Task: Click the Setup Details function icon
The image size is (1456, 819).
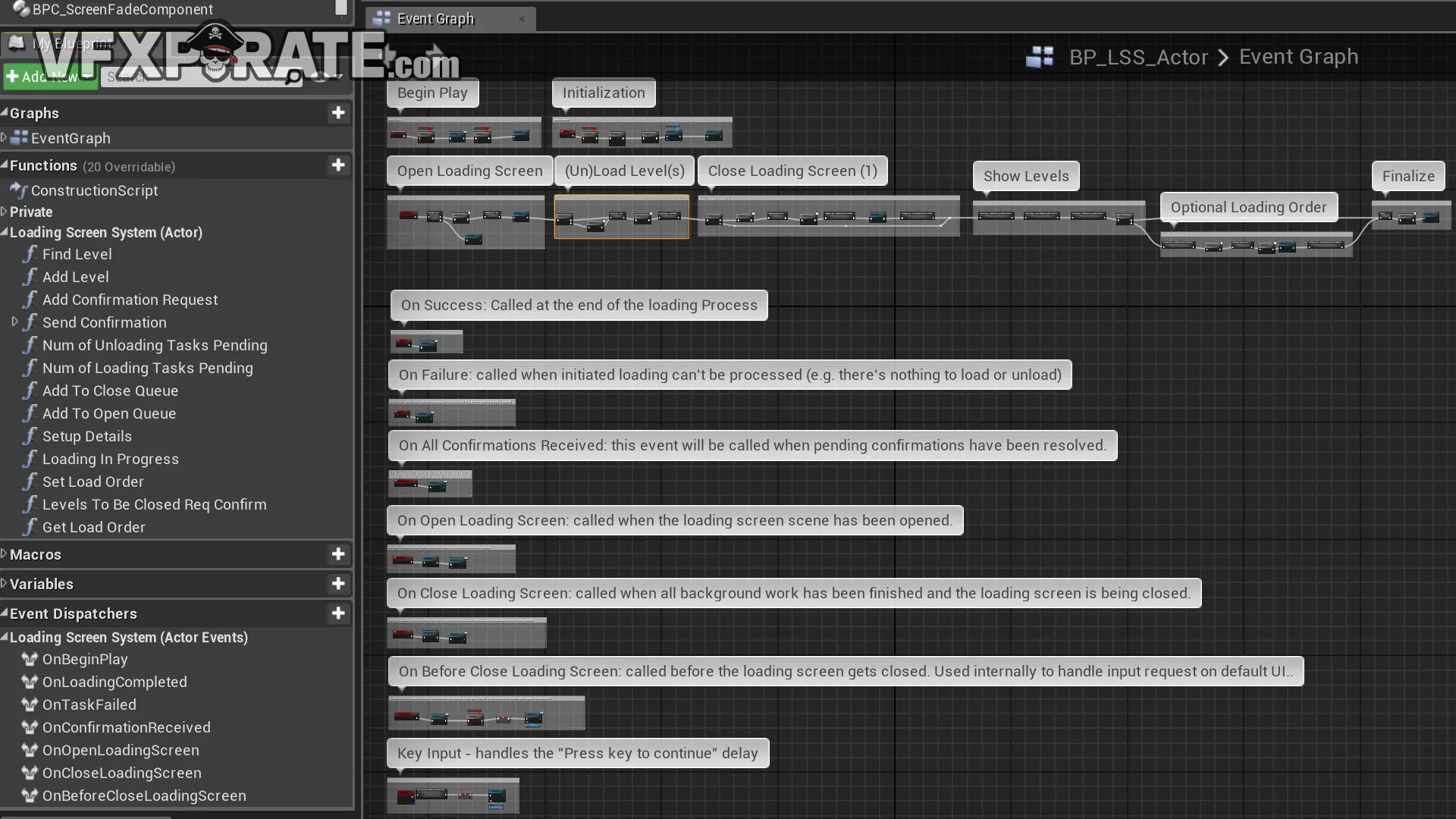Action: (30, 436)
